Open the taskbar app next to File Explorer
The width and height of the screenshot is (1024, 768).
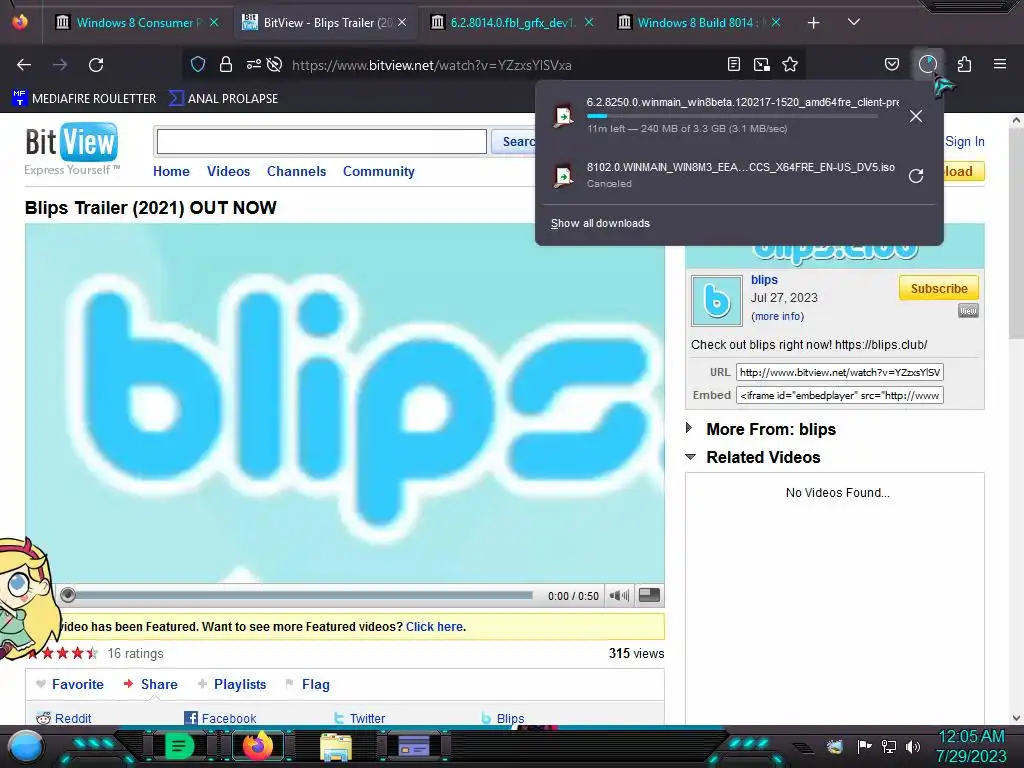[413, 746]
